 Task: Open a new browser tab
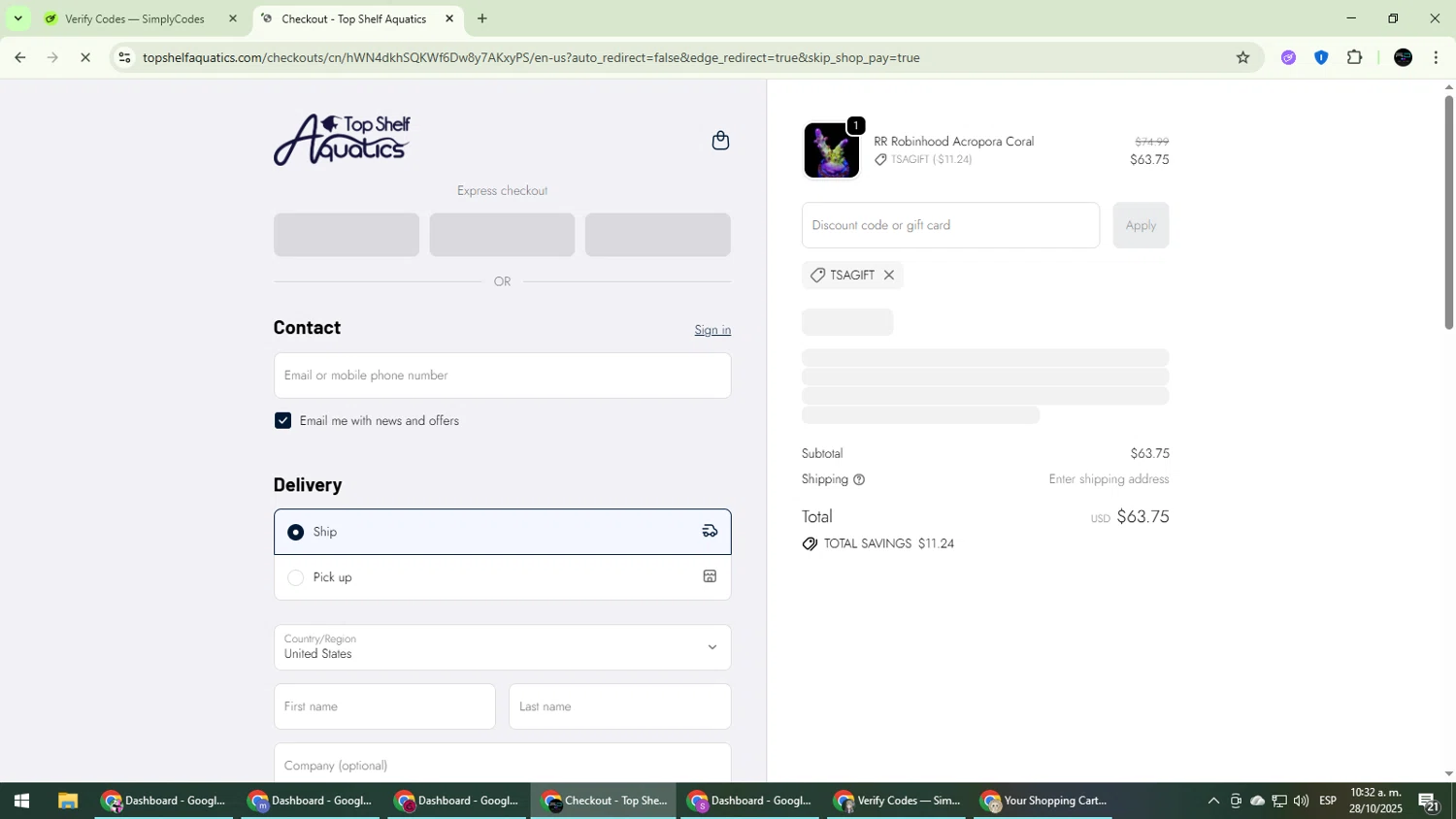[x=482, y=18]
